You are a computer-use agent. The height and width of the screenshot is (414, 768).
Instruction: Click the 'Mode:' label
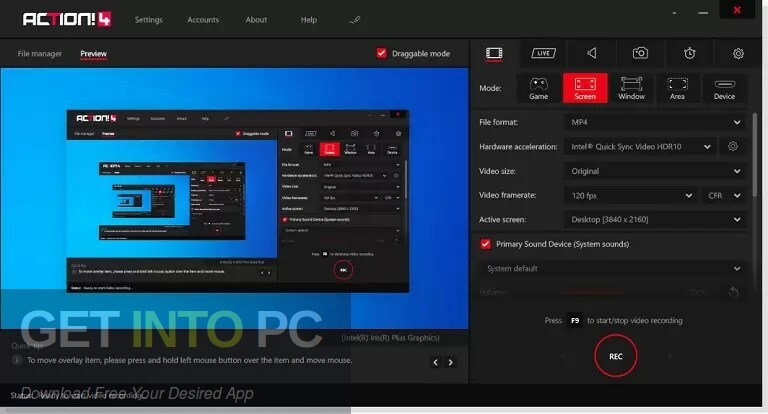(x=490, y=88)
